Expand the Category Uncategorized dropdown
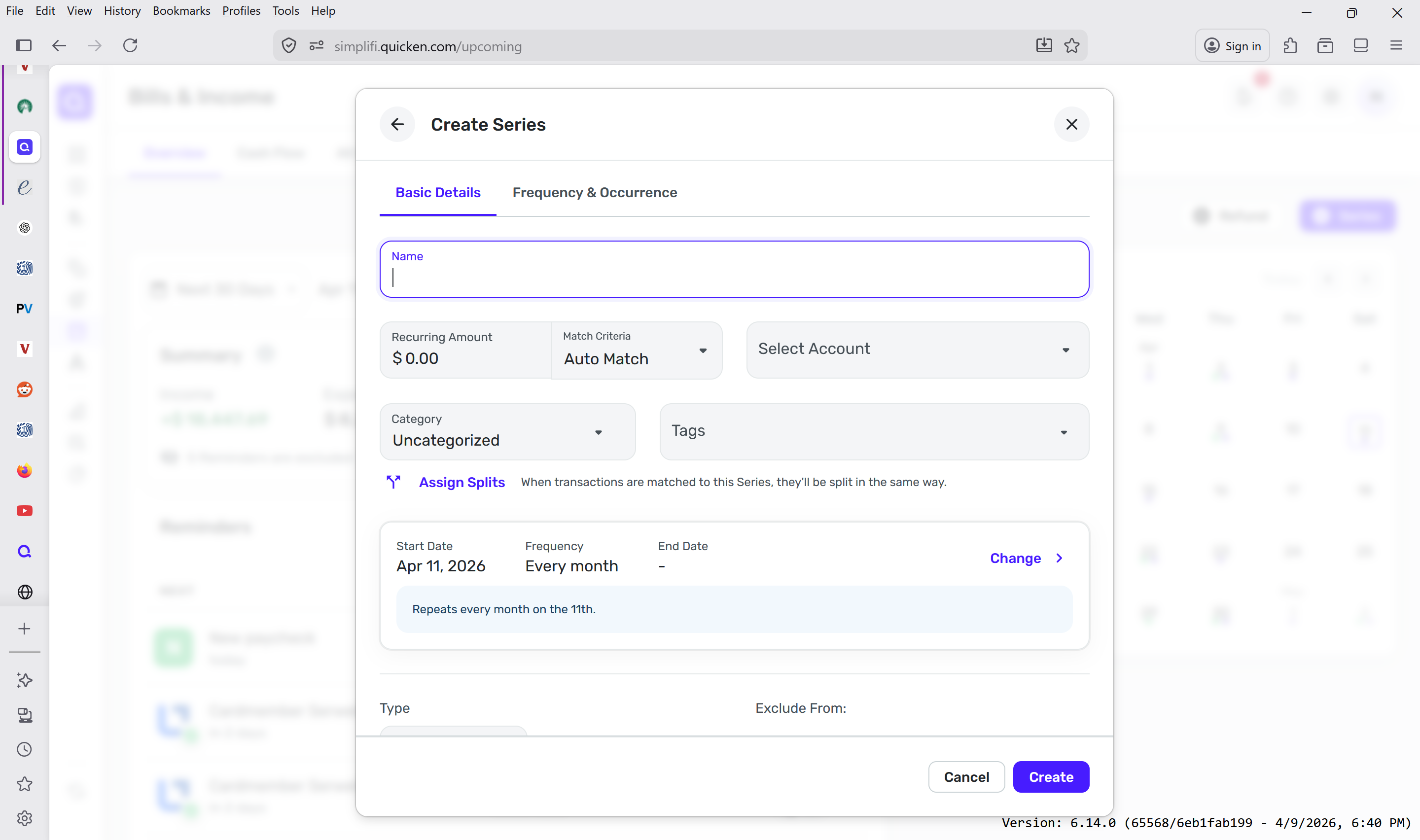This screenshot has width=1420, height=840. [x=507, y=432]
